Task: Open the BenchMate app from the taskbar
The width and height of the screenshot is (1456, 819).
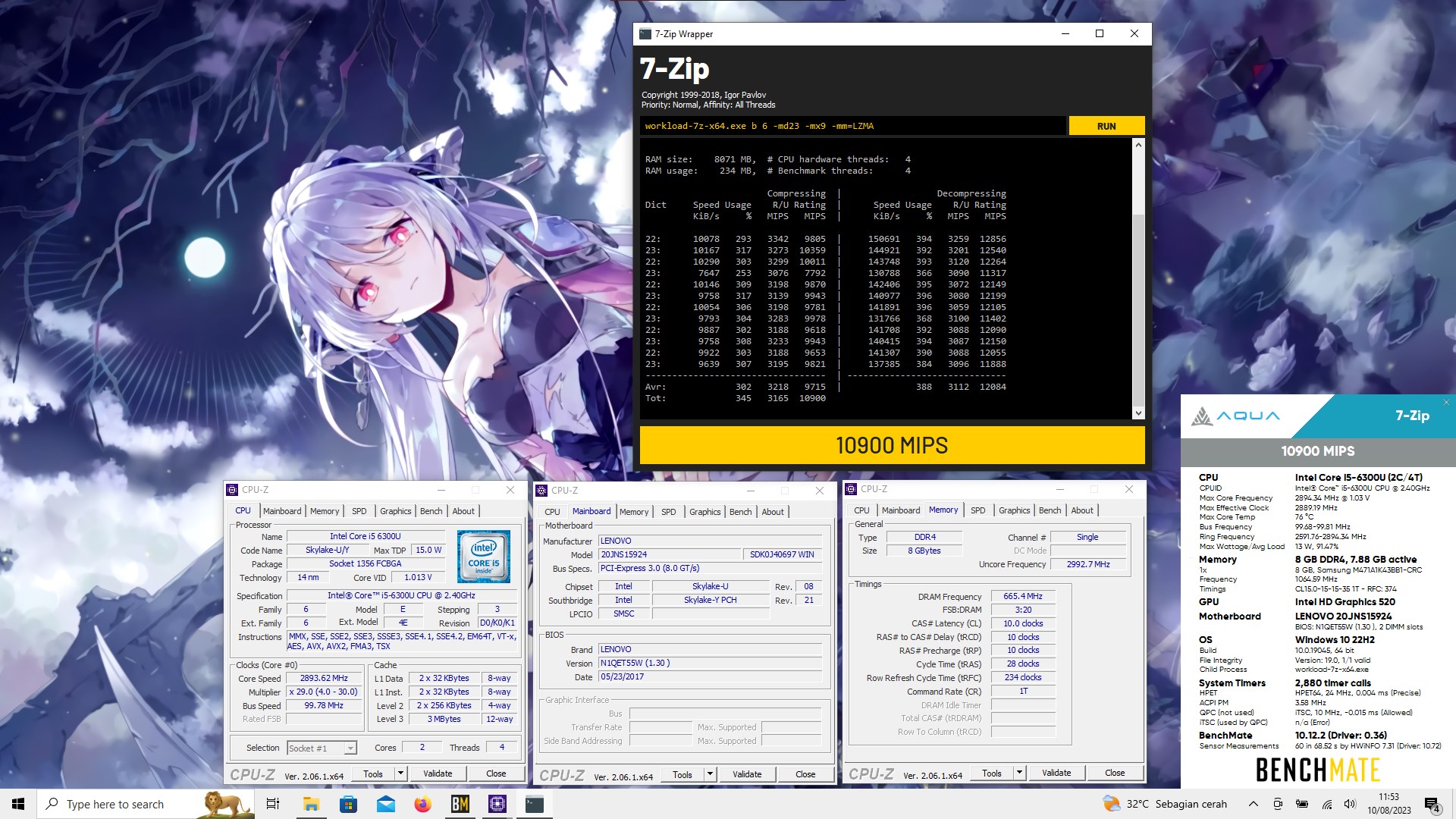Action: click(460, 804)
